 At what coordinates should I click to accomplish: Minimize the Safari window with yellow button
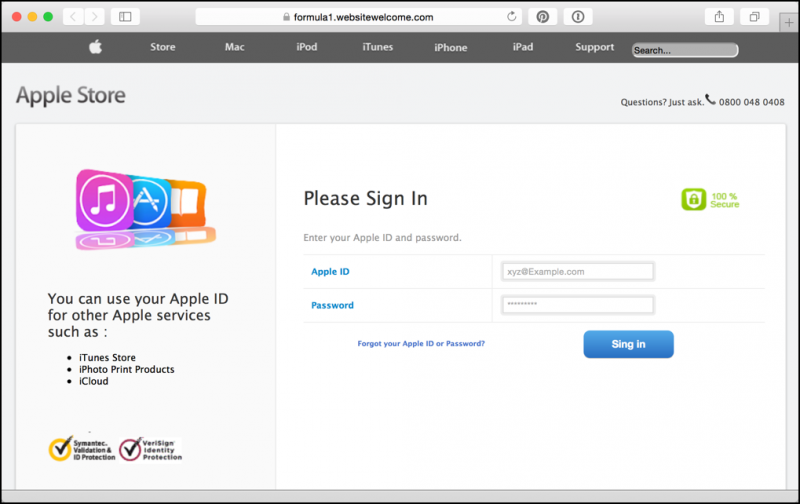[x=32, y=17]
